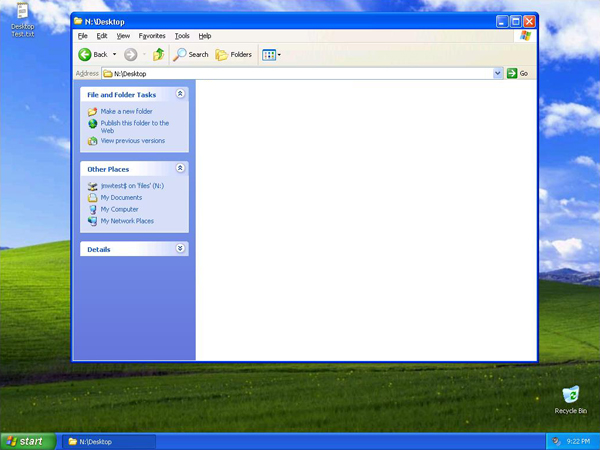Close the N:\Desktop window
This screenshot has height=450, width=600.
[529, 22]
